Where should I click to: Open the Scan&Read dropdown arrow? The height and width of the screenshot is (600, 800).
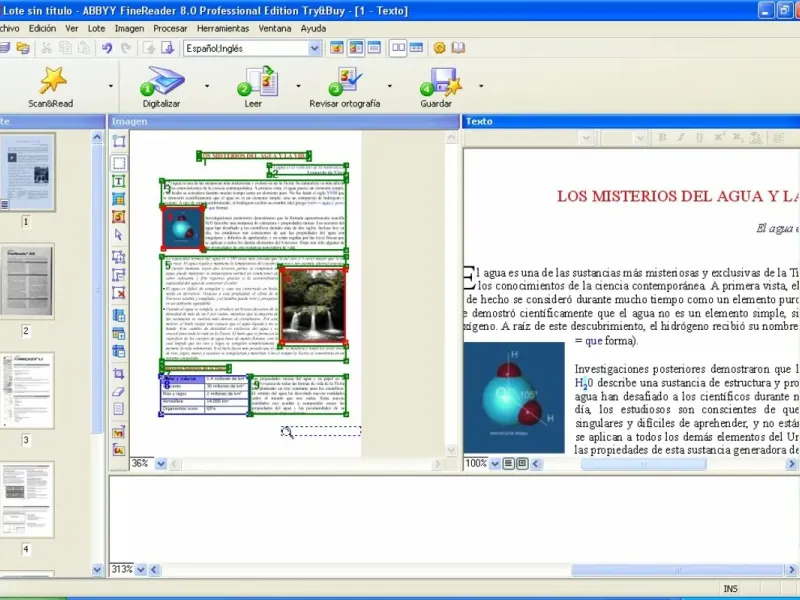pos(111,86)
